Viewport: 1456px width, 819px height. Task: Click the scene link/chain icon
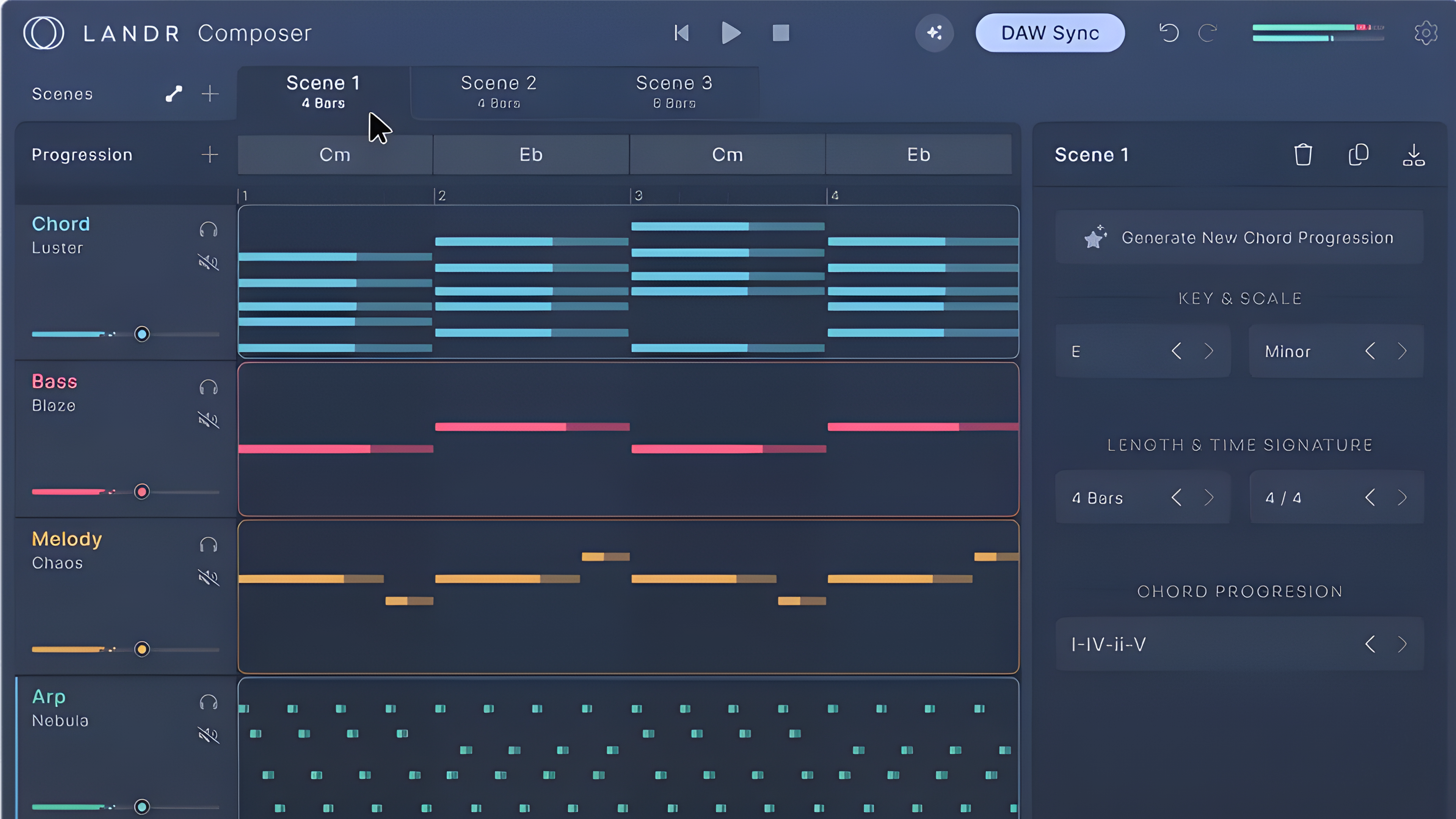pos(174,94)
